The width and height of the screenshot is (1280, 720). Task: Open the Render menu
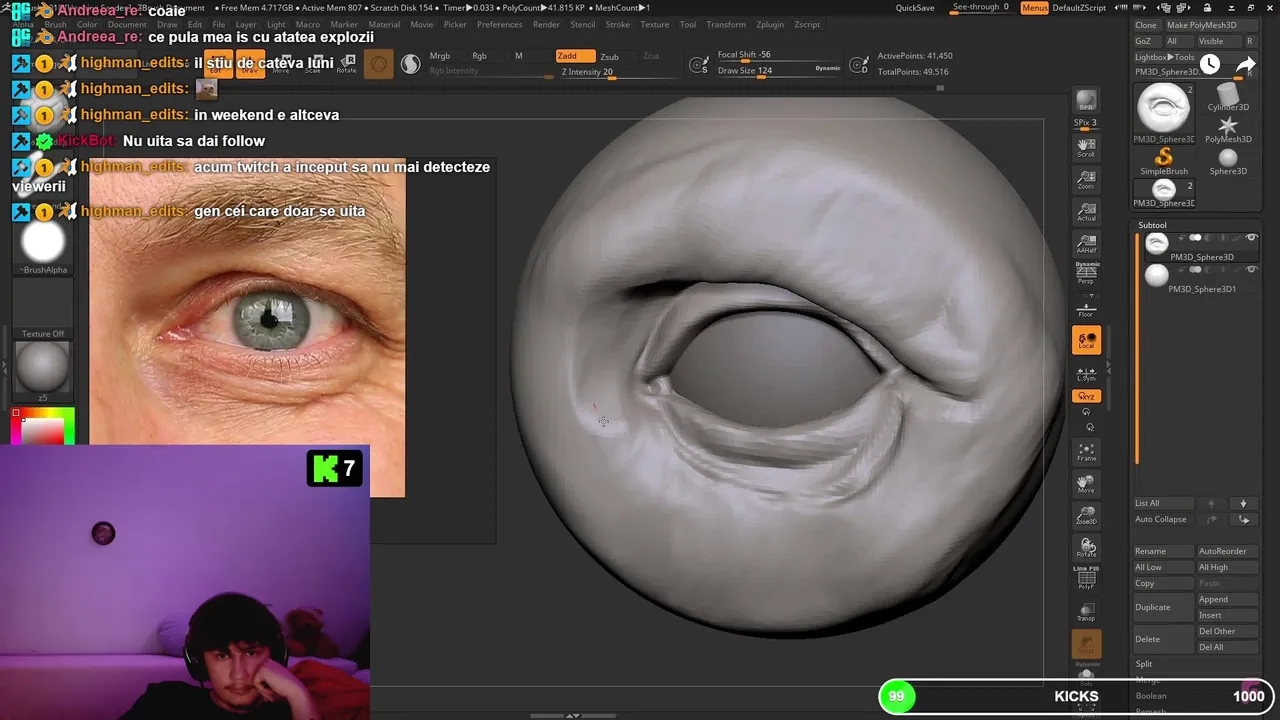click(x=546, y=24)
